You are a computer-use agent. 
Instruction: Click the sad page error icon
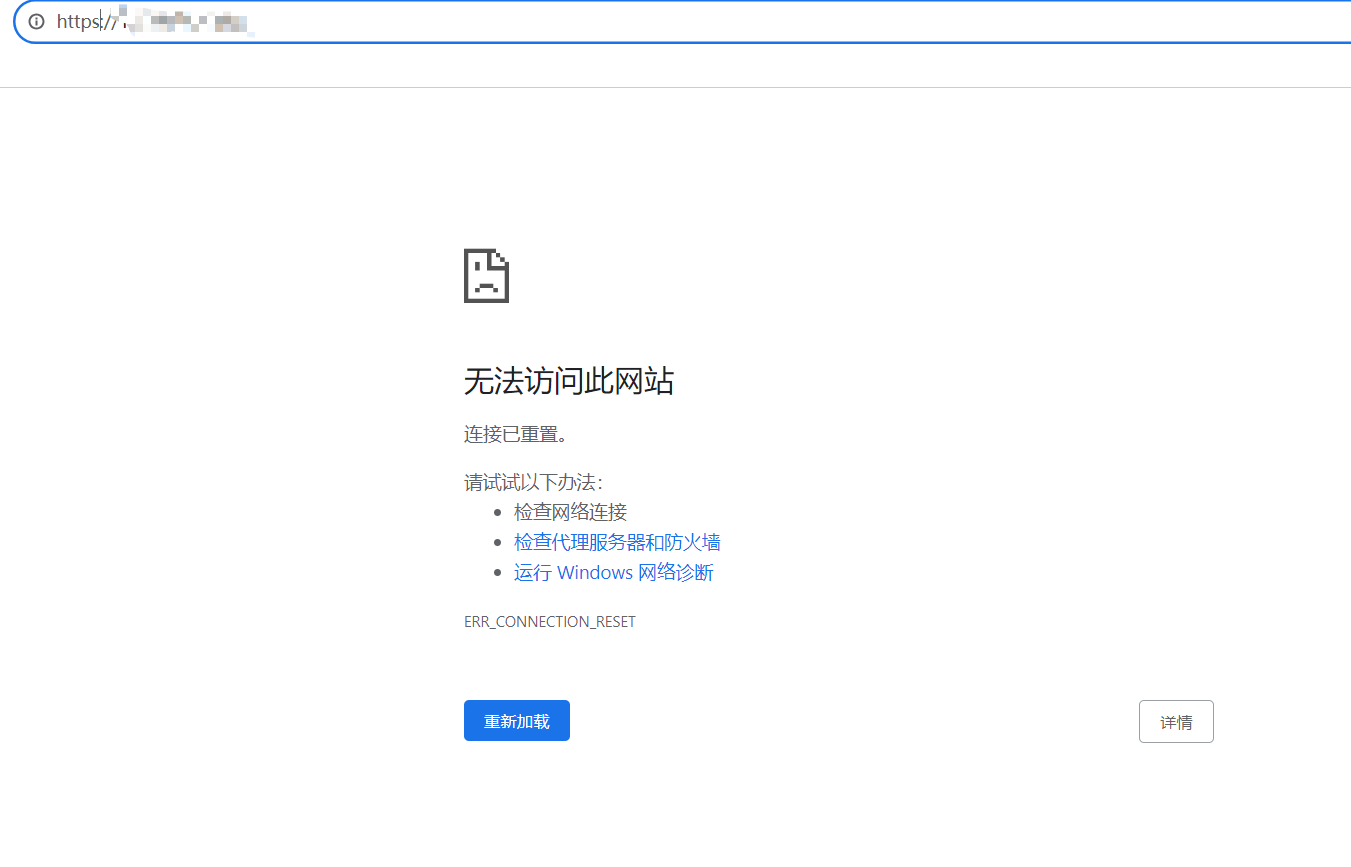(x=487, y=275)
